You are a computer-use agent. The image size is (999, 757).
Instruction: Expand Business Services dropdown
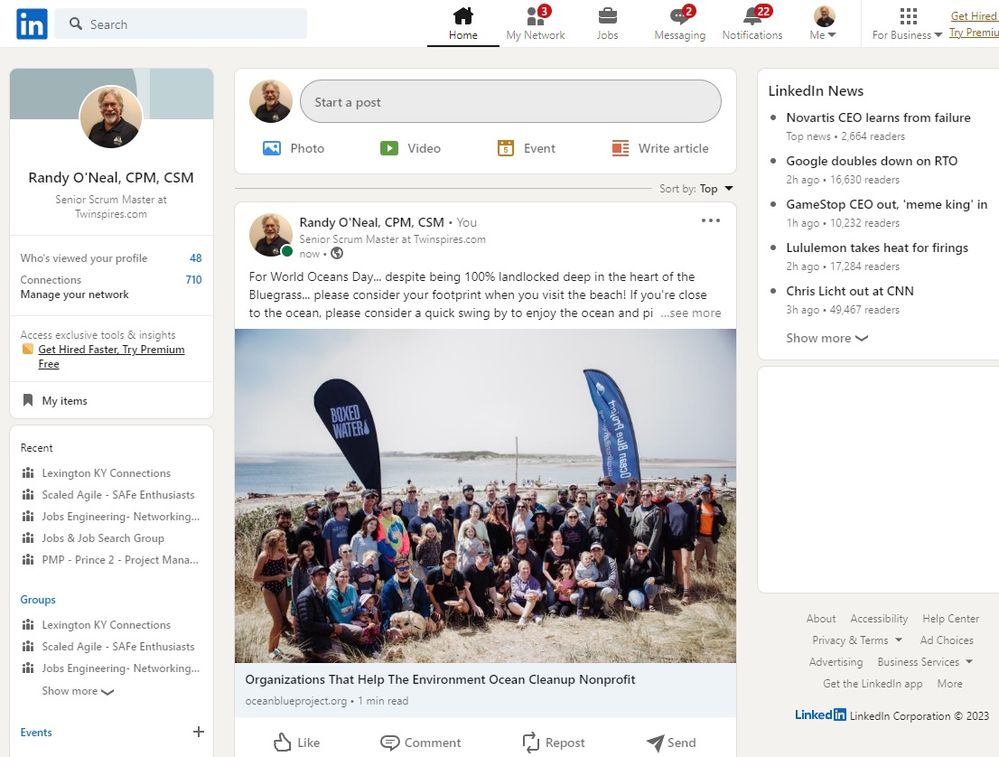(925, 662)
